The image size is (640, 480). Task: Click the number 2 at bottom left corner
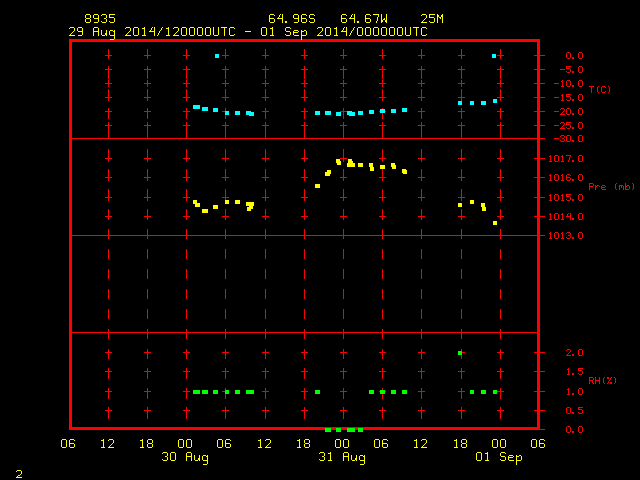click(19, 474)
